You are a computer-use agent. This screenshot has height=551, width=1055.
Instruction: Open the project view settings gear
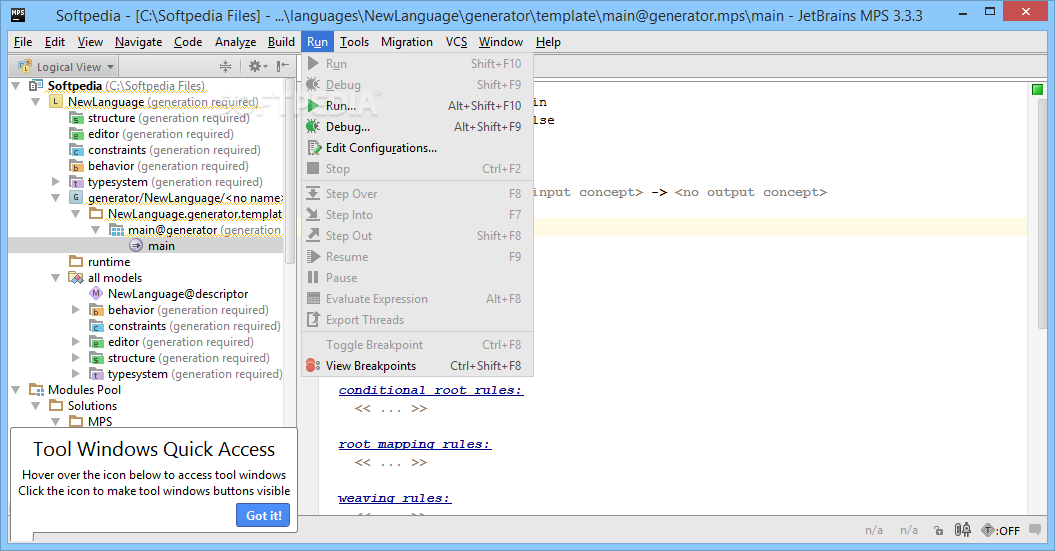258,66
